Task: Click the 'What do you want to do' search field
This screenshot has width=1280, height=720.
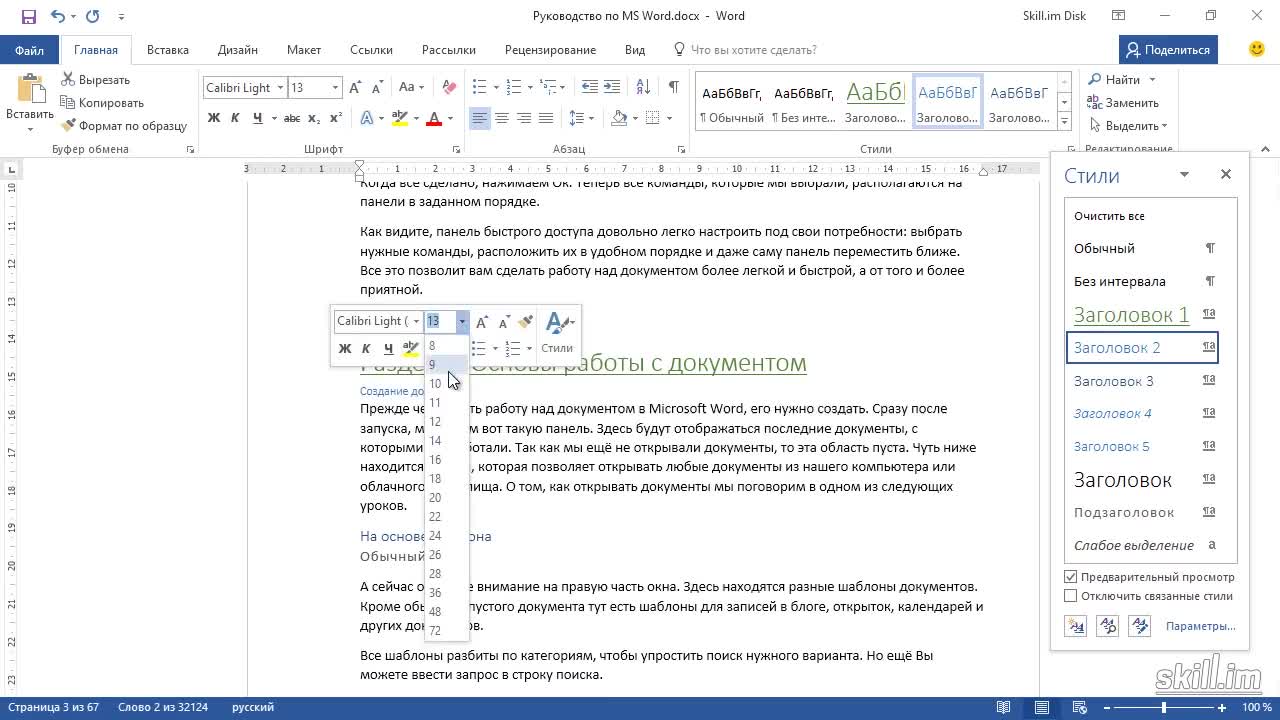Action: [753, 50]
